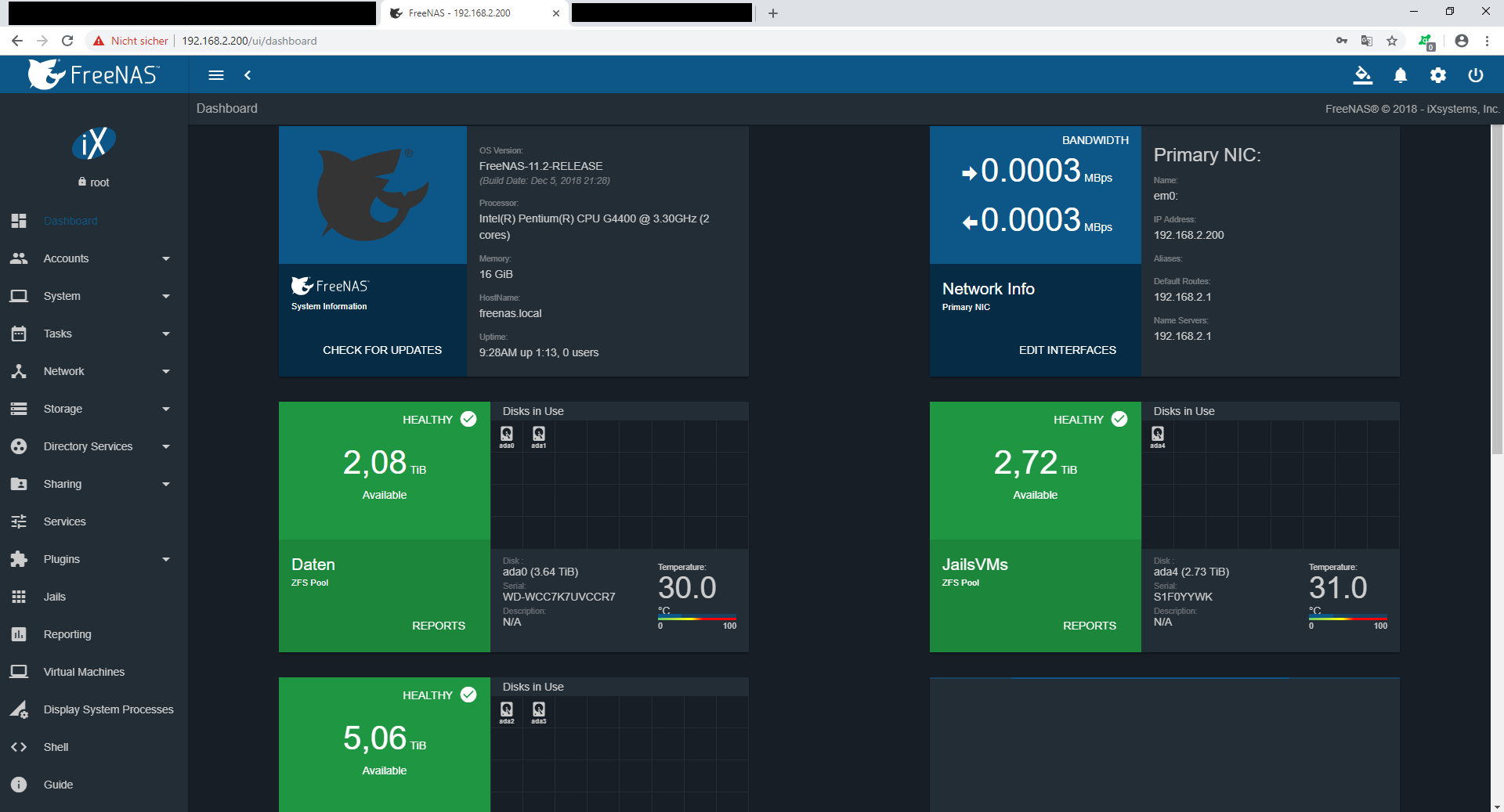Open a new browser tab
This screenshot has width=1504, height=812.
click(773, 13)
